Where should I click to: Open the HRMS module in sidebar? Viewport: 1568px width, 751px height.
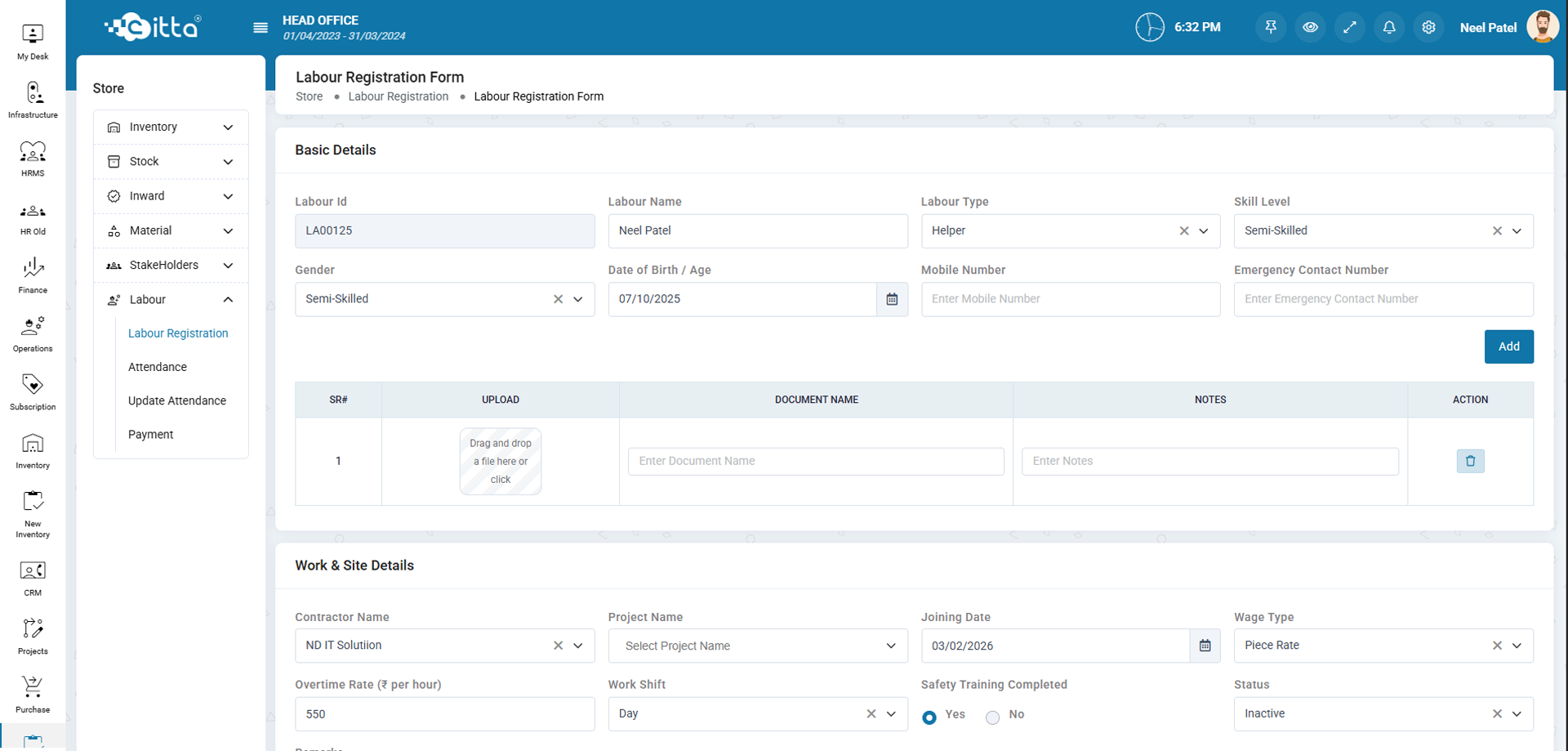33,159
